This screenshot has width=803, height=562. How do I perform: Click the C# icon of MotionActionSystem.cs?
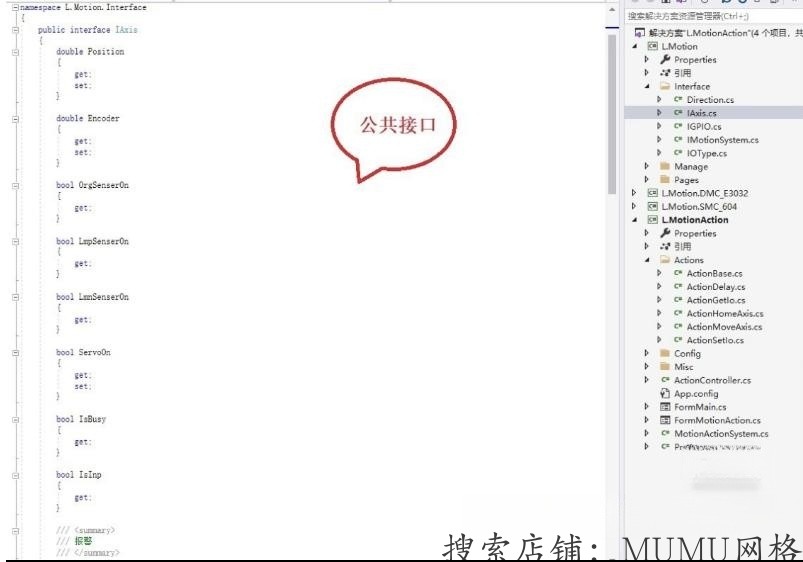pyautogui.click(x=665, y=433)
